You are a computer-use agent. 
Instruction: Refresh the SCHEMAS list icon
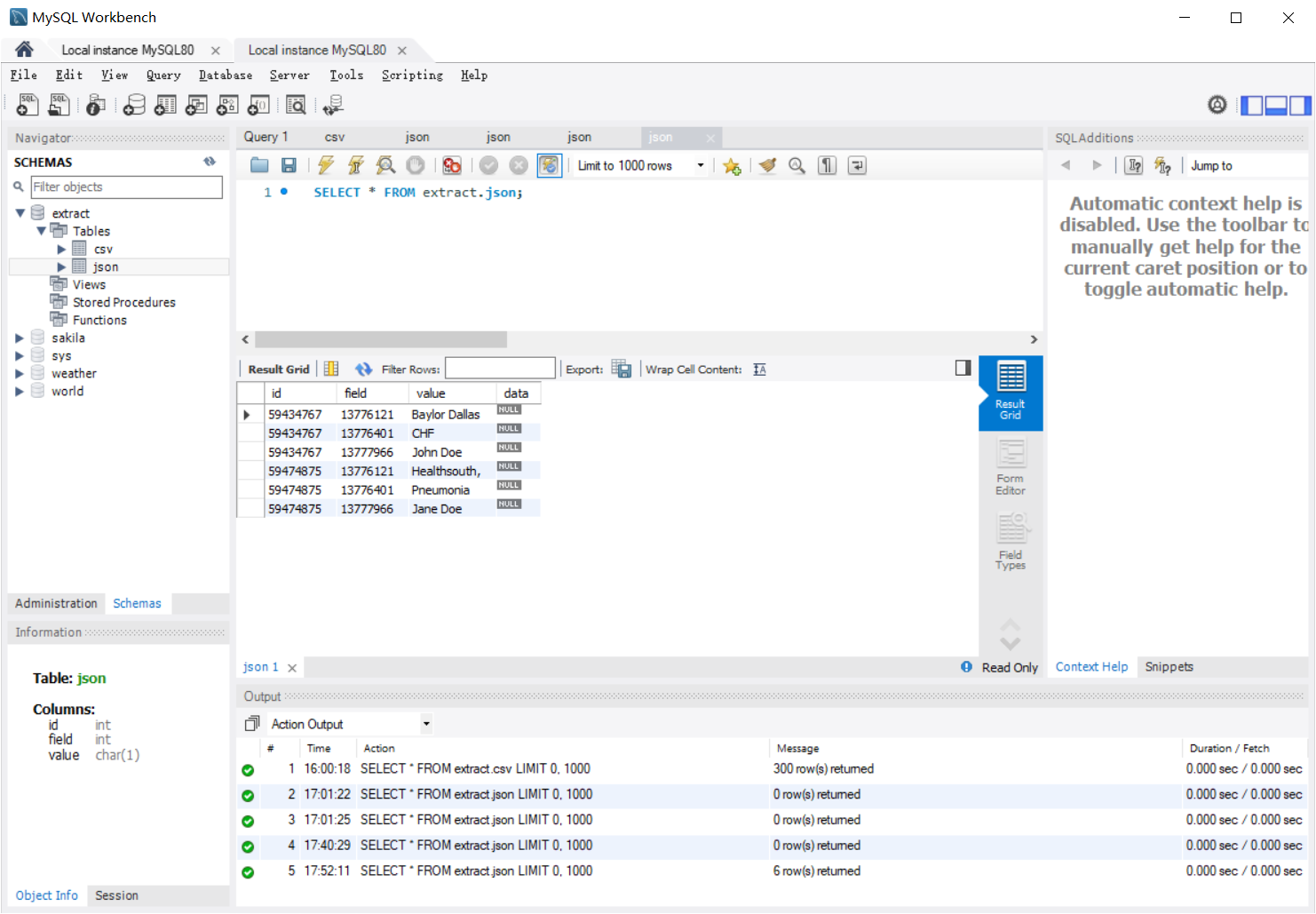(x=210, y=162)
